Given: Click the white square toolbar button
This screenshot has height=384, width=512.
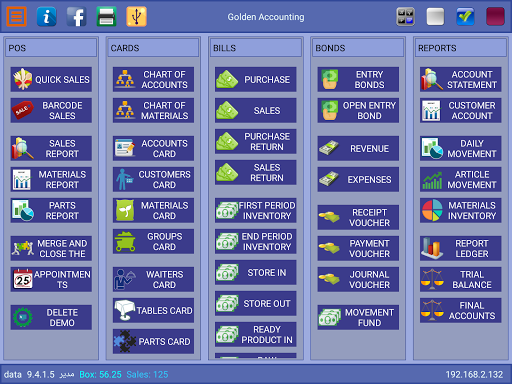Looking at the screenshot, I should (x=435, y=16).
